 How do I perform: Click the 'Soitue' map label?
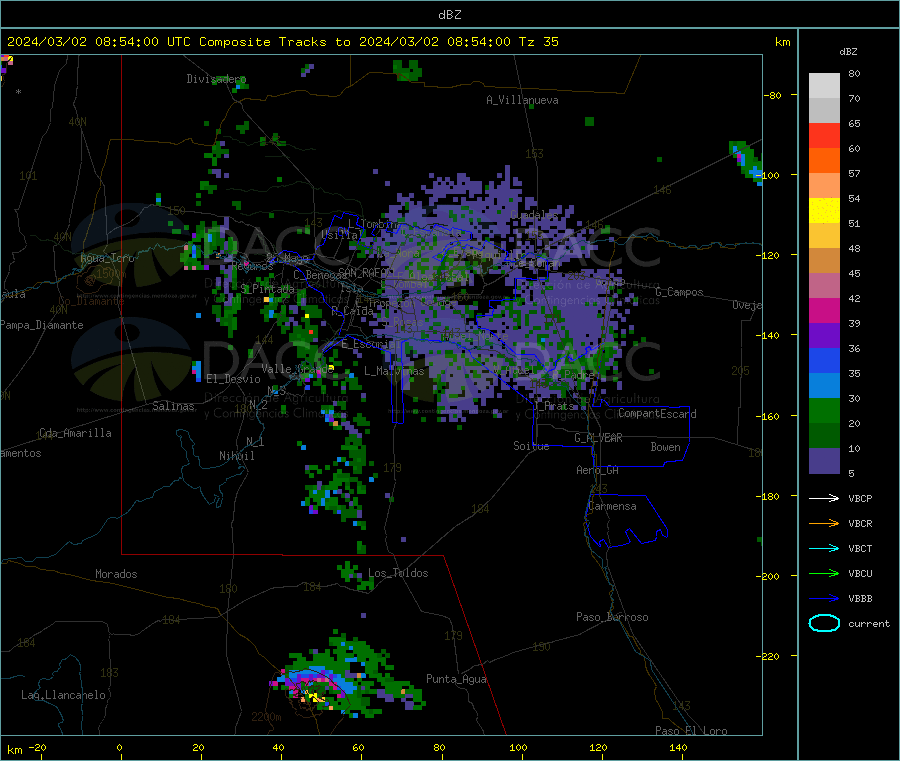click(531, 446)
